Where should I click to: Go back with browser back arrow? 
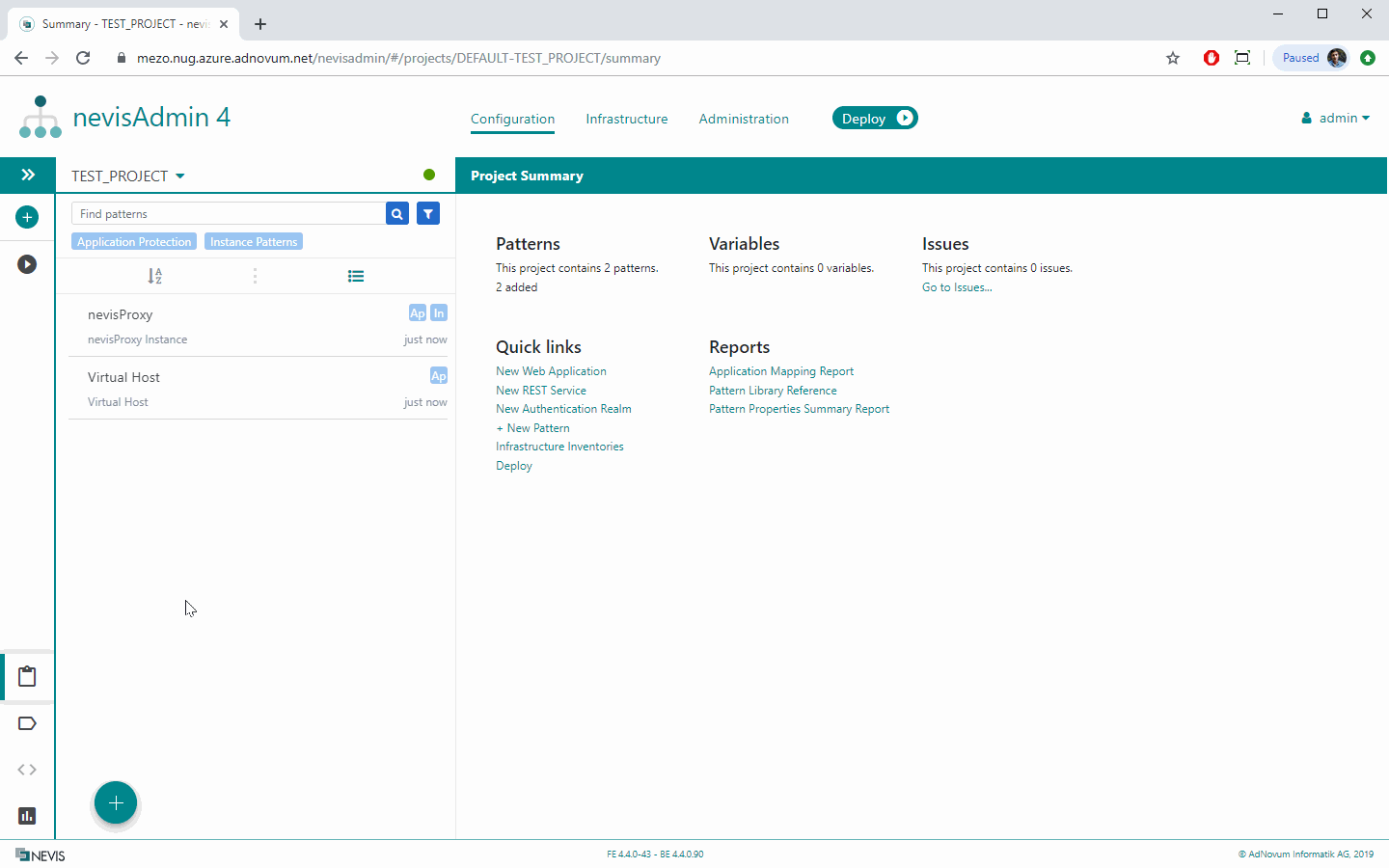[21, 58]
